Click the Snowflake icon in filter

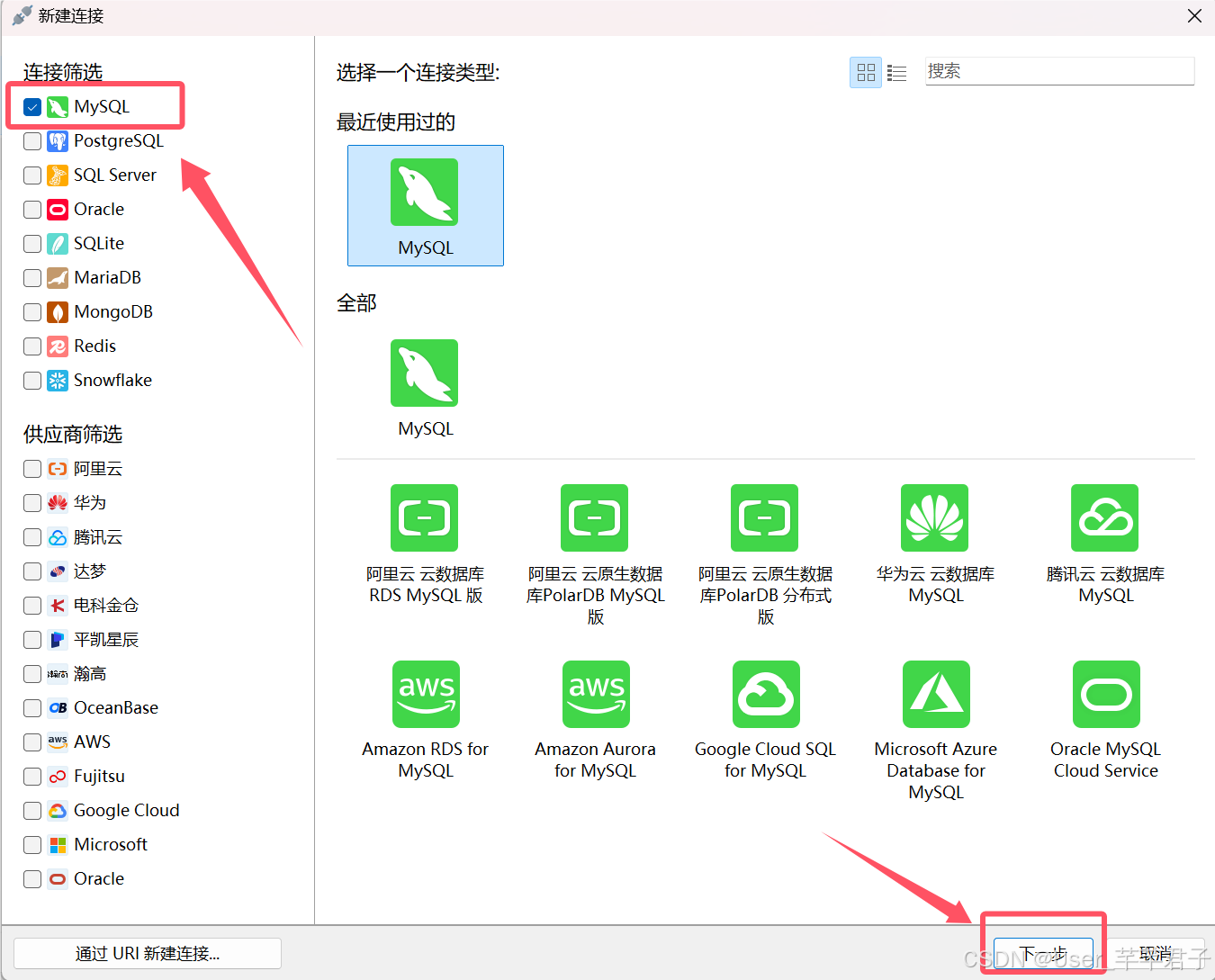pos(58,381)
